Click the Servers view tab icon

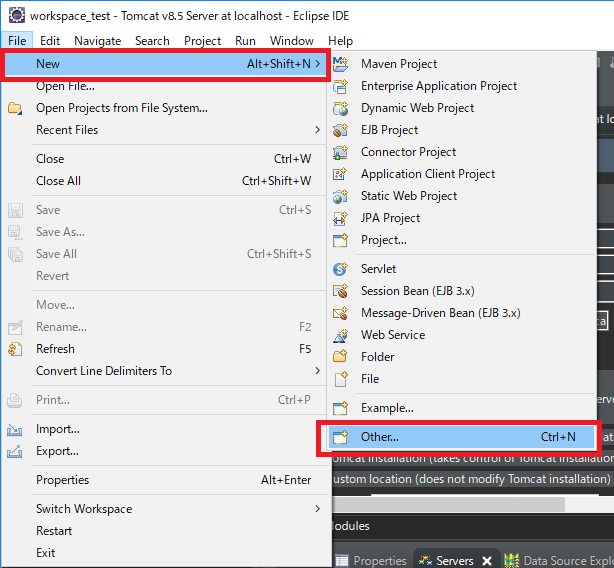click(426, 561)
